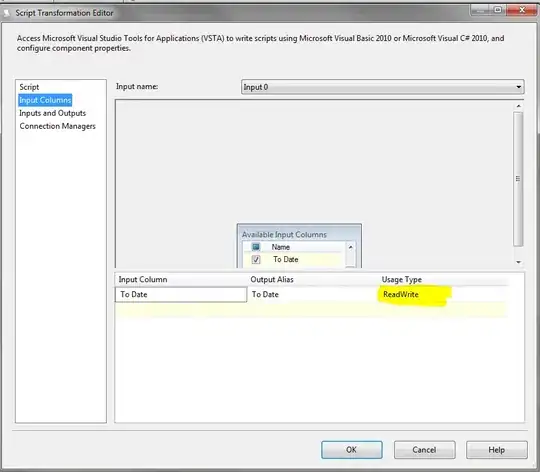Select the To Date row in Available Input Columns

click(x=293, y=260)
